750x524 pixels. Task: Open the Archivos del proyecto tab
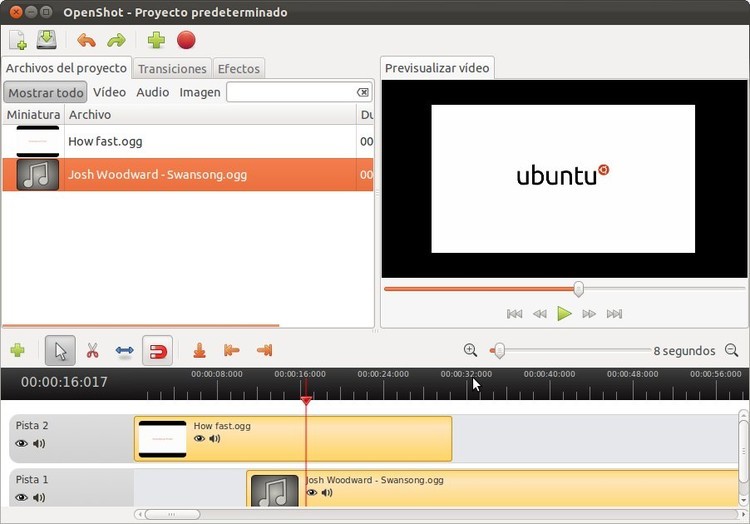(66, 68)
